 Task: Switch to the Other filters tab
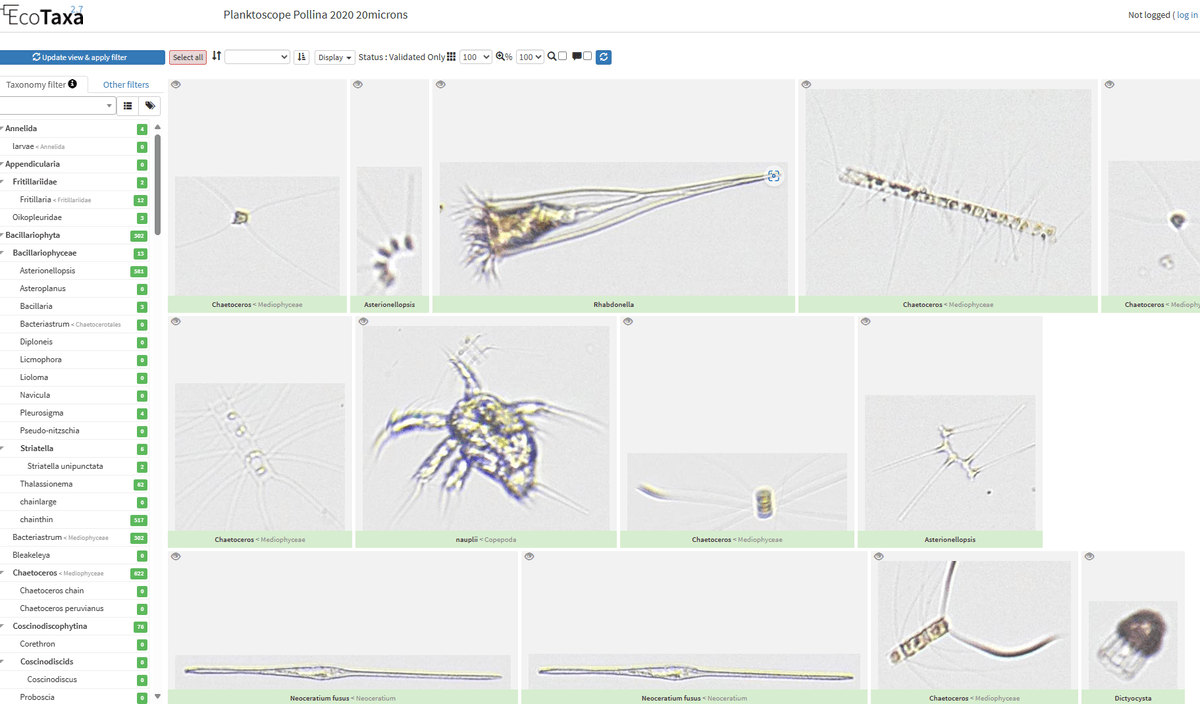click(126, 85)
